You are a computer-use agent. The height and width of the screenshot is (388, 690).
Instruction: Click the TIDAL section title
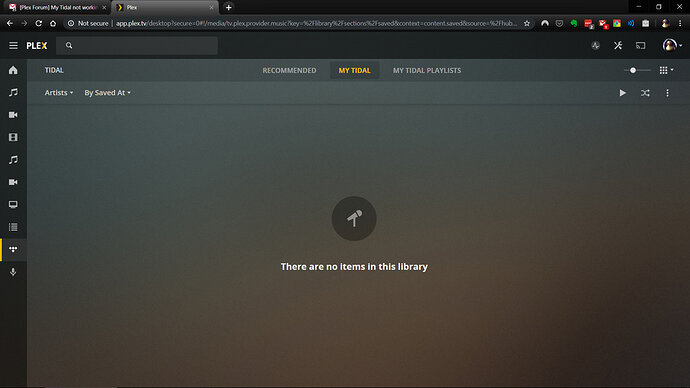[54, 70]
